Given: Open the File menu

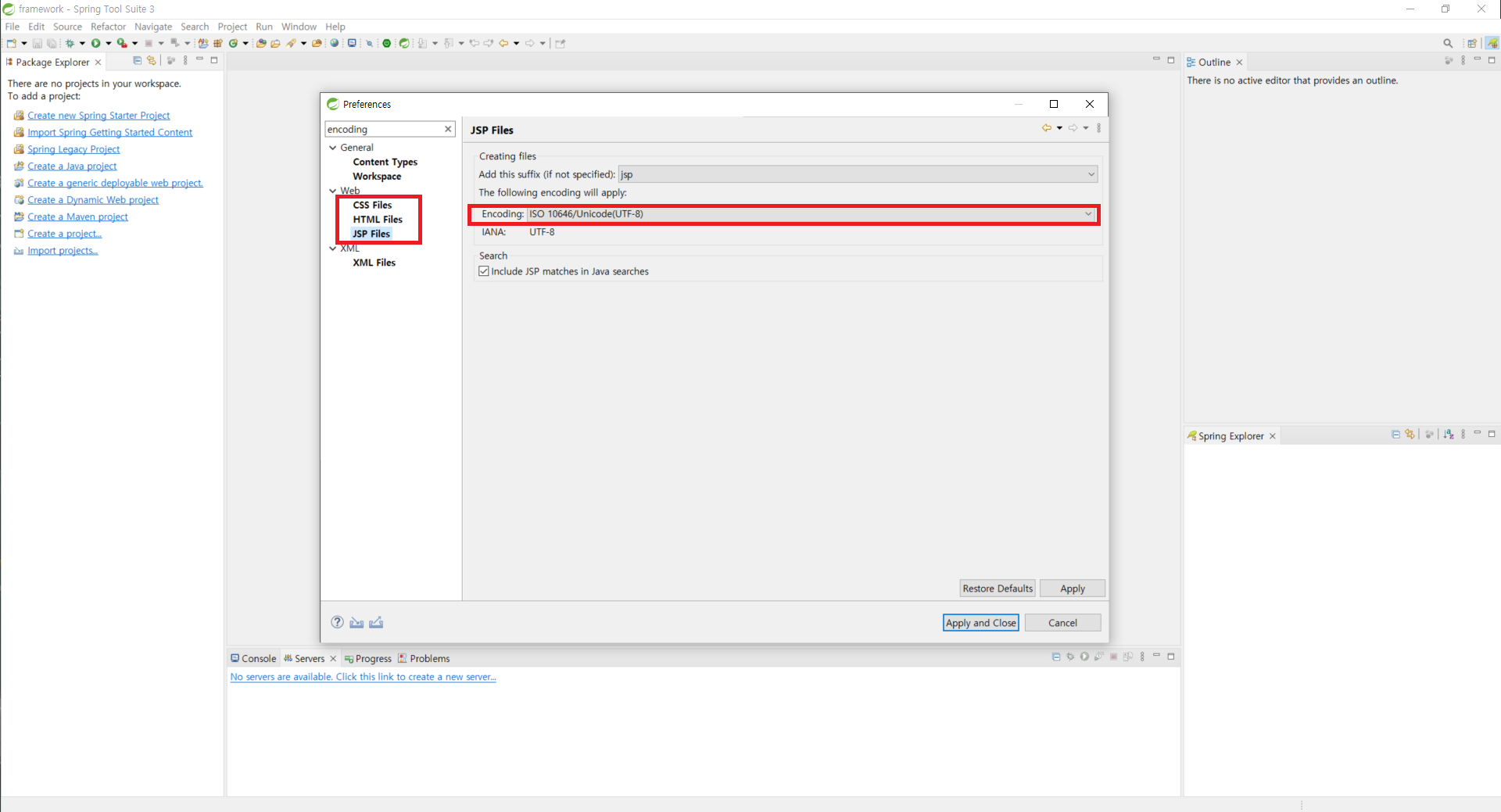Looking at the screenshot, I should click(13, 27).
